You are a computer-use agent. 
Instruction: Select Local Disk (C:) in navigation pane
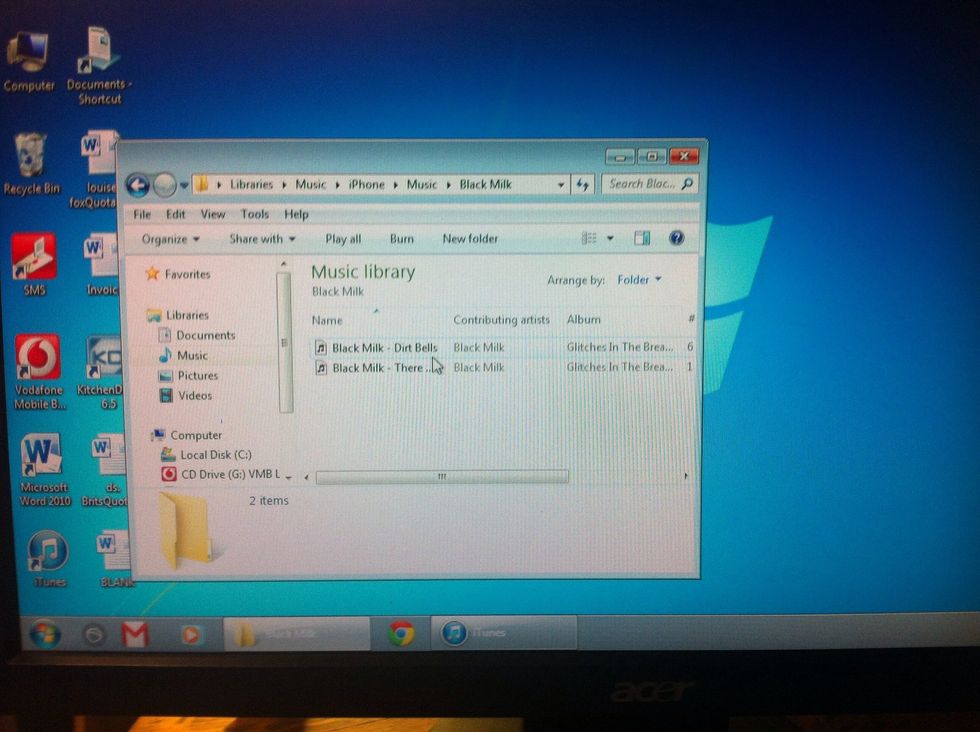(207, 454)
